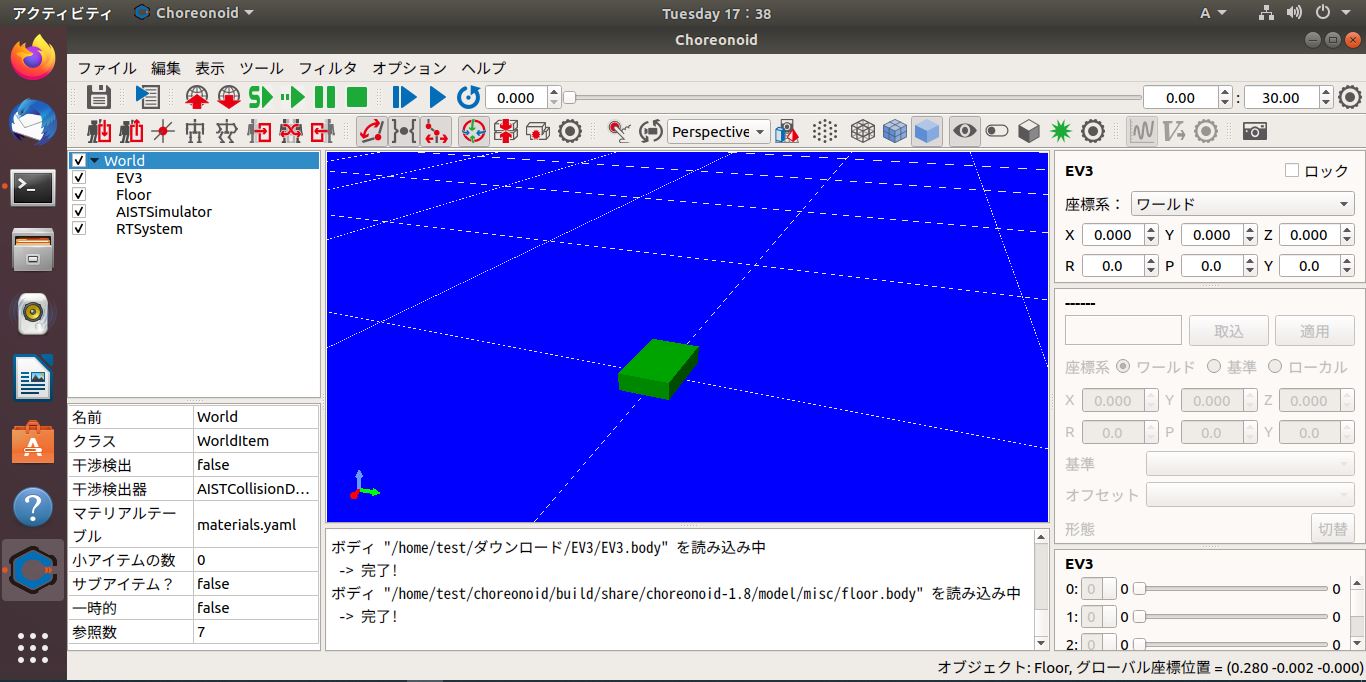Click the dotted point rendering icon
Viewport: 1366px width, 682px height.
pyautogui.click(x=825, y=131)
